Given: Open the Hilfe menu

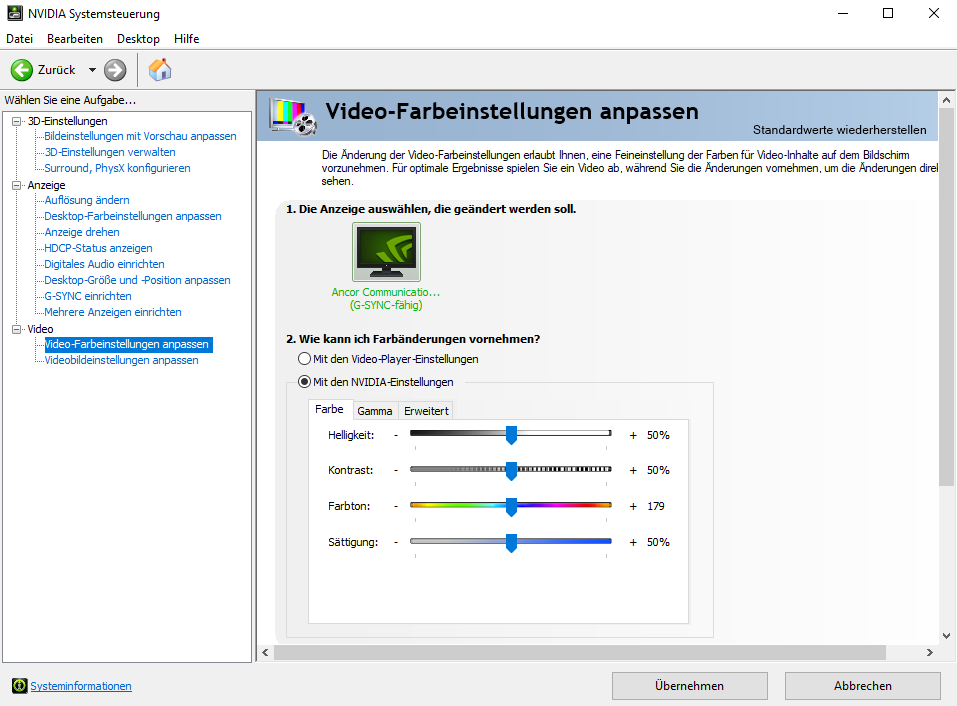Looking at the screenshot, I should (187, 38).
